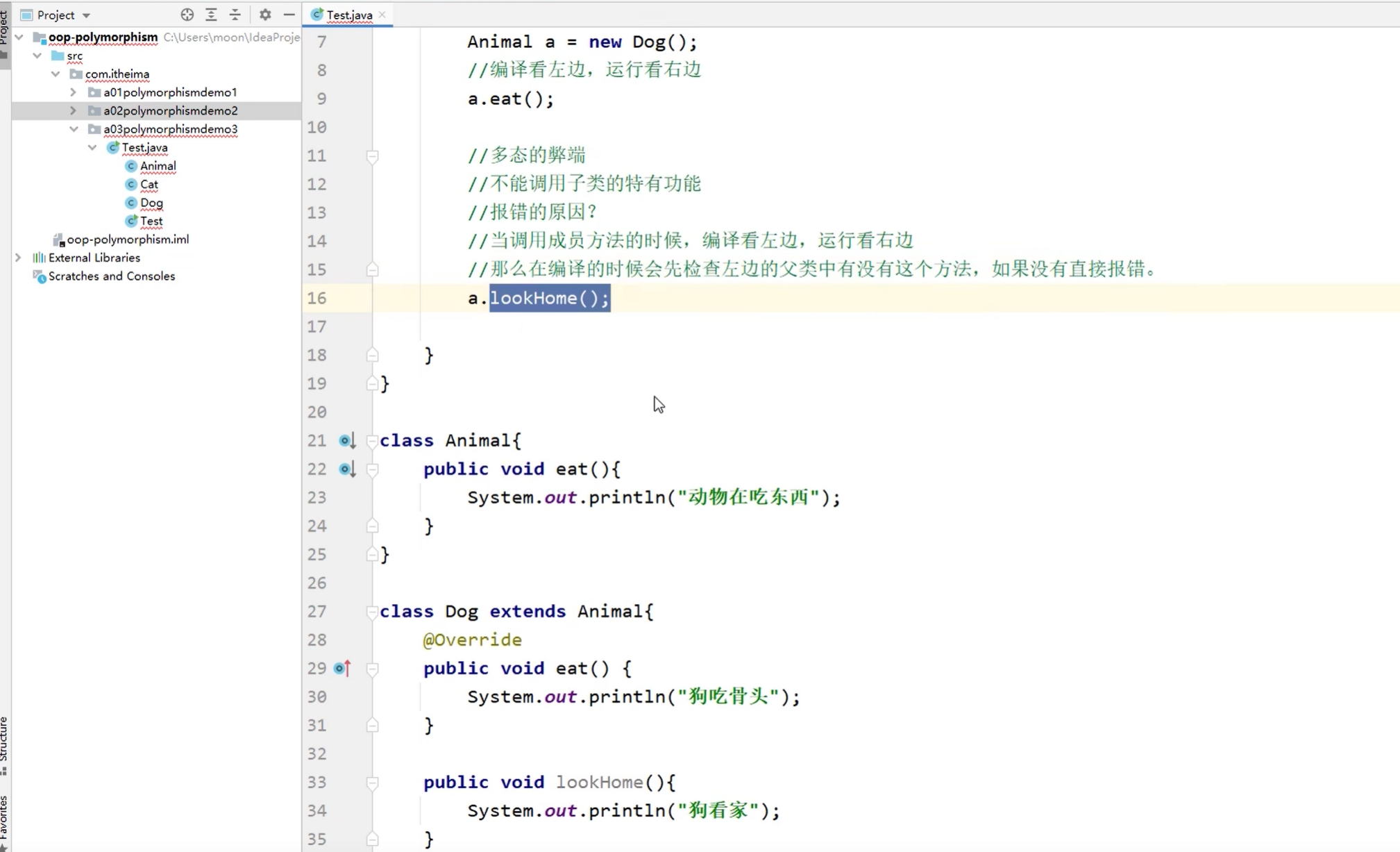
Task: Click the locate/select opened file icon
Action: coord(187,15)
